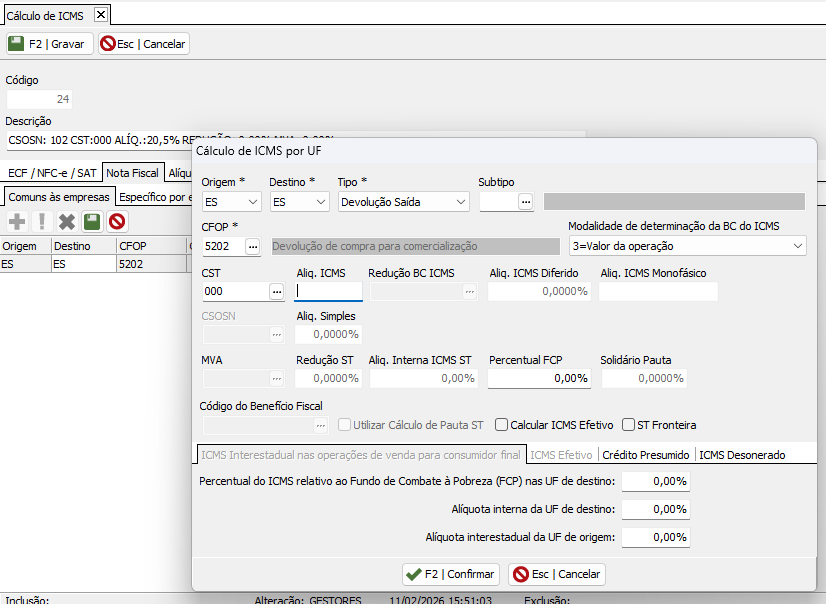Select the ECF / NFC-e / SAT tab

pyautogui.click(x=51, y=173)
